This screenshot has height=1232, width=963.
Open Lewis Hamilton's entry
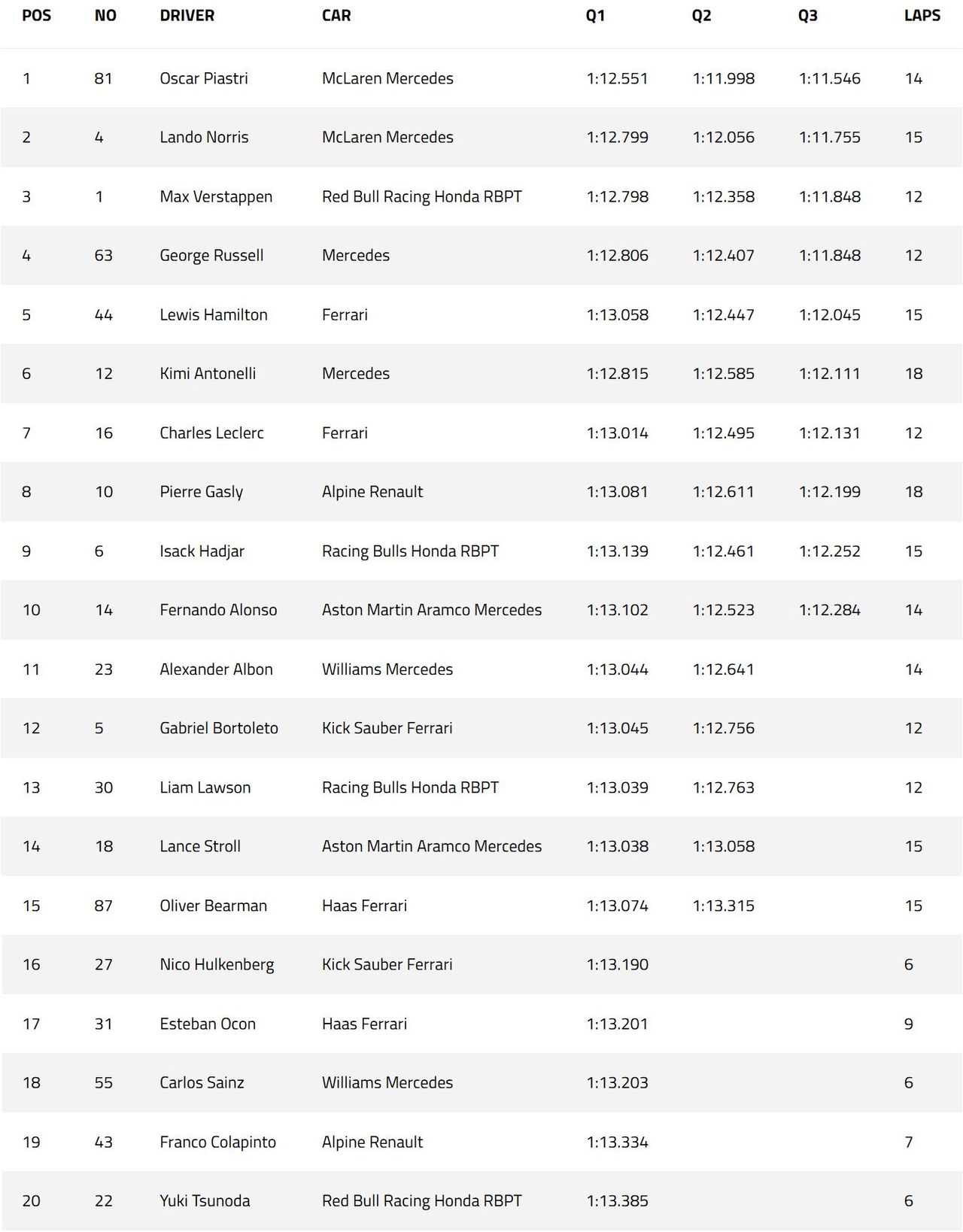pos(214,314)
